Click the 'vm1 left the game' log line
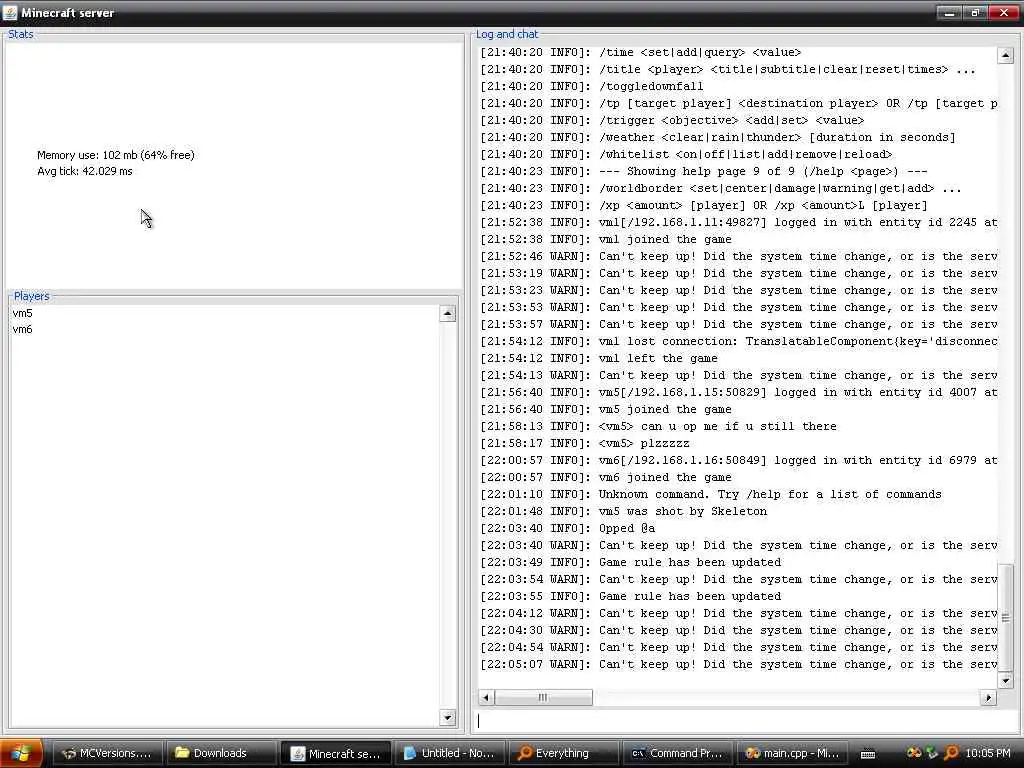Image resolution: width=1024 pixels, height=768 pixels. (x=599, y=358)
